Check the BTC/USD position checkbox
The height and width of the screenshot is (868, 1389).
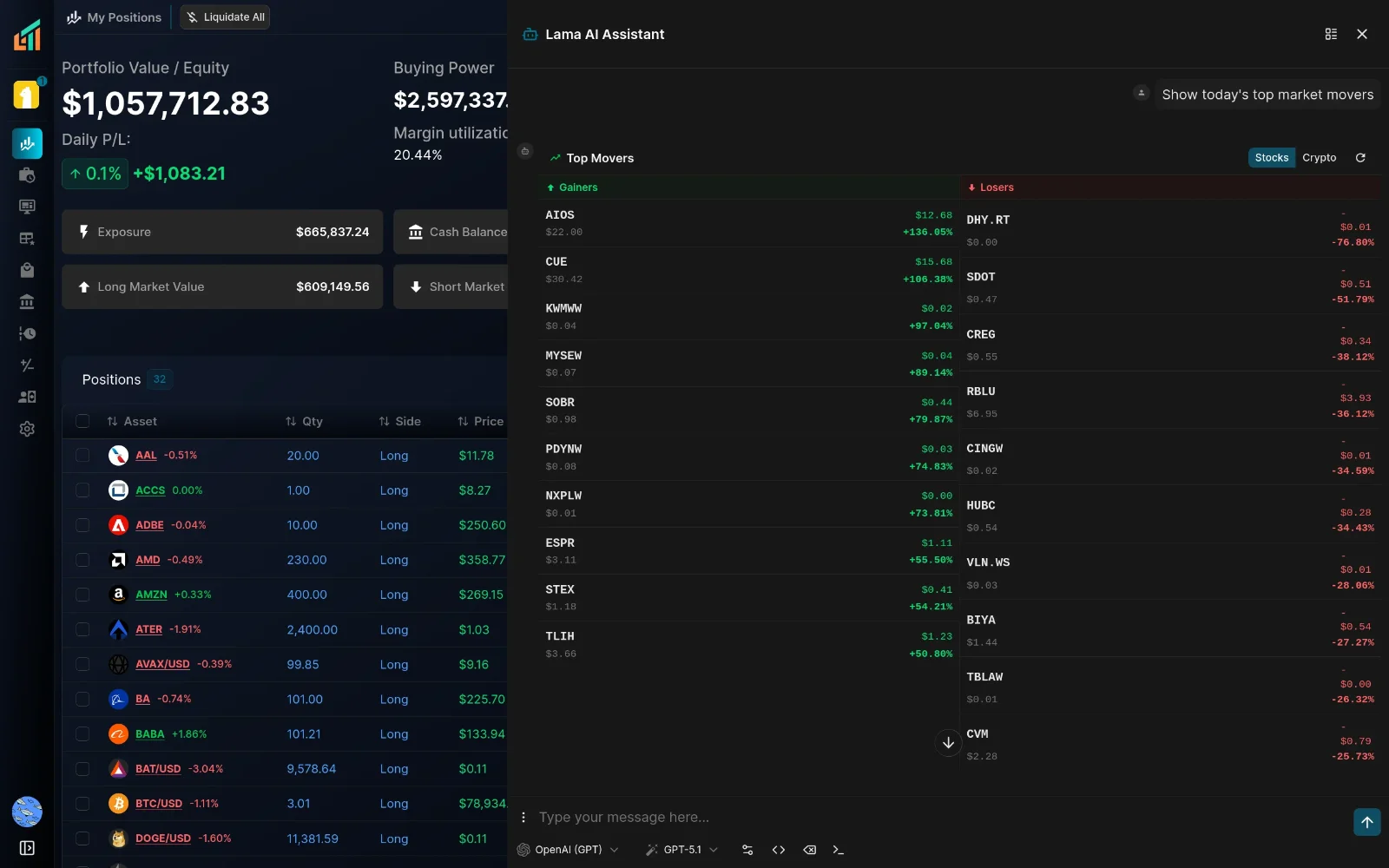[82, 804]
